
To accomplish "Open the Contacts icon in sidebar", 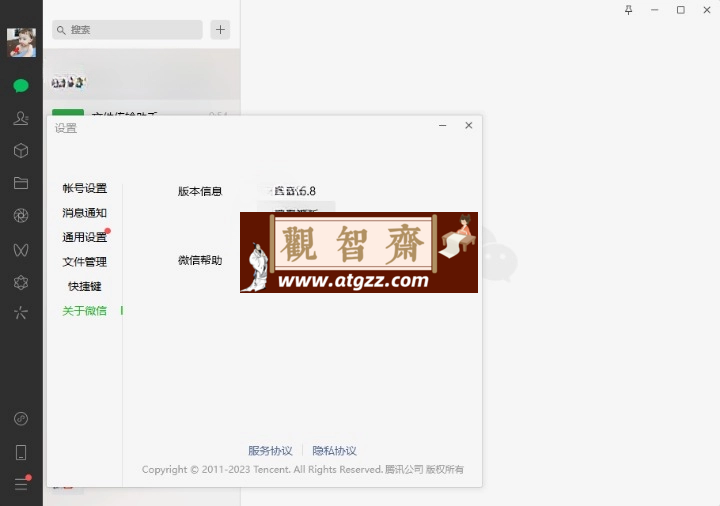I will coord(21,118).
